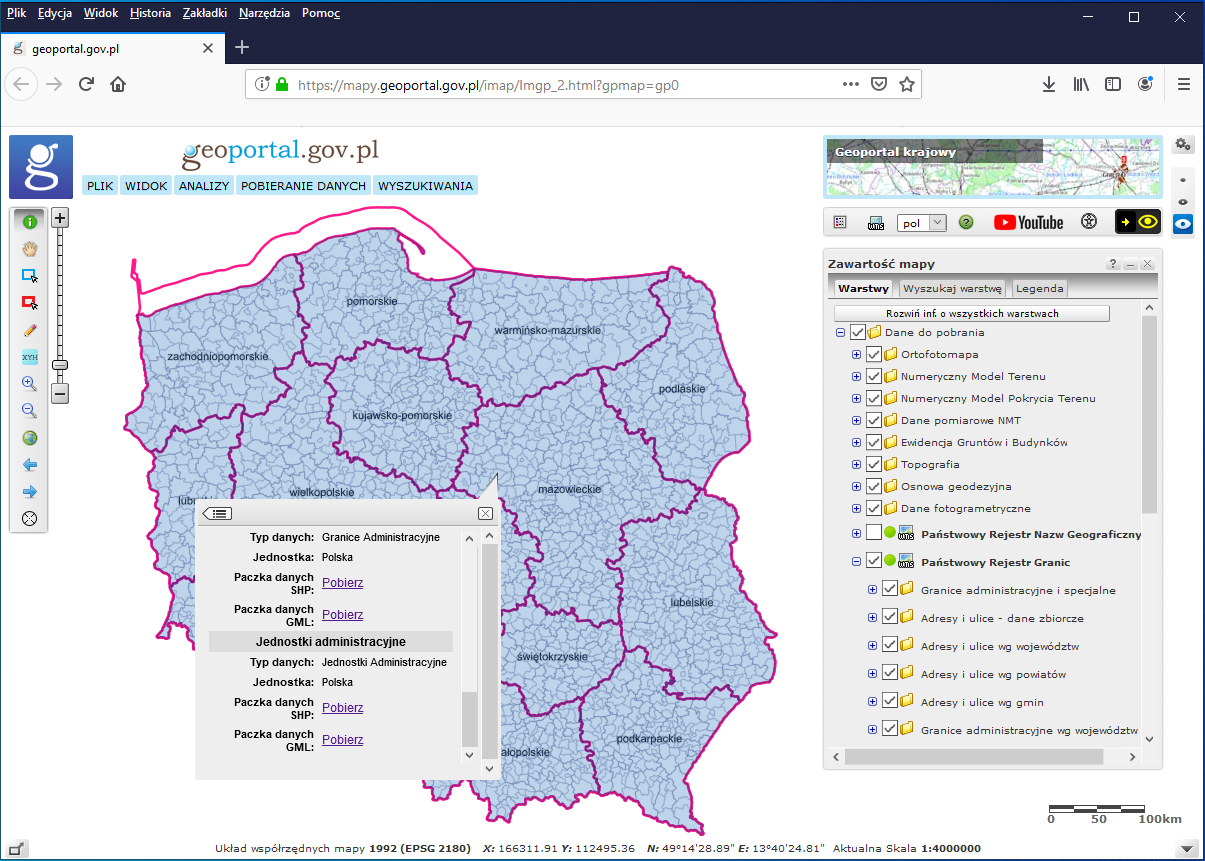The image size is (1205, 861).
Task: Click the XYH coordinates tool
Action: pyautogui.click(x=30, y=357)
